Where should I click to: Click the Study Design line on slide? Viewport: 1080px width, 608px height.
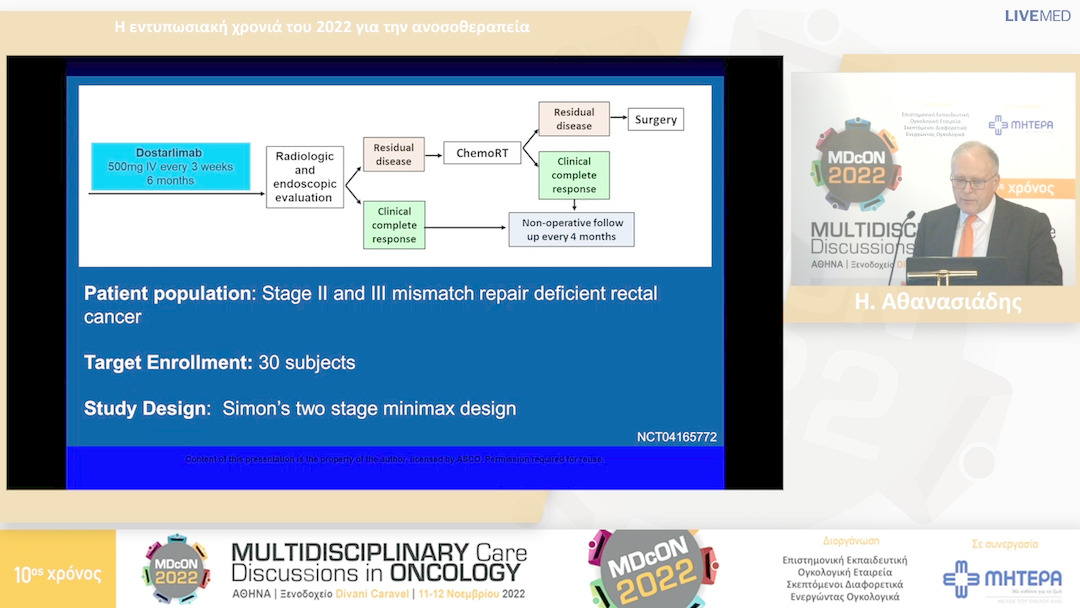tap(300, 408)
